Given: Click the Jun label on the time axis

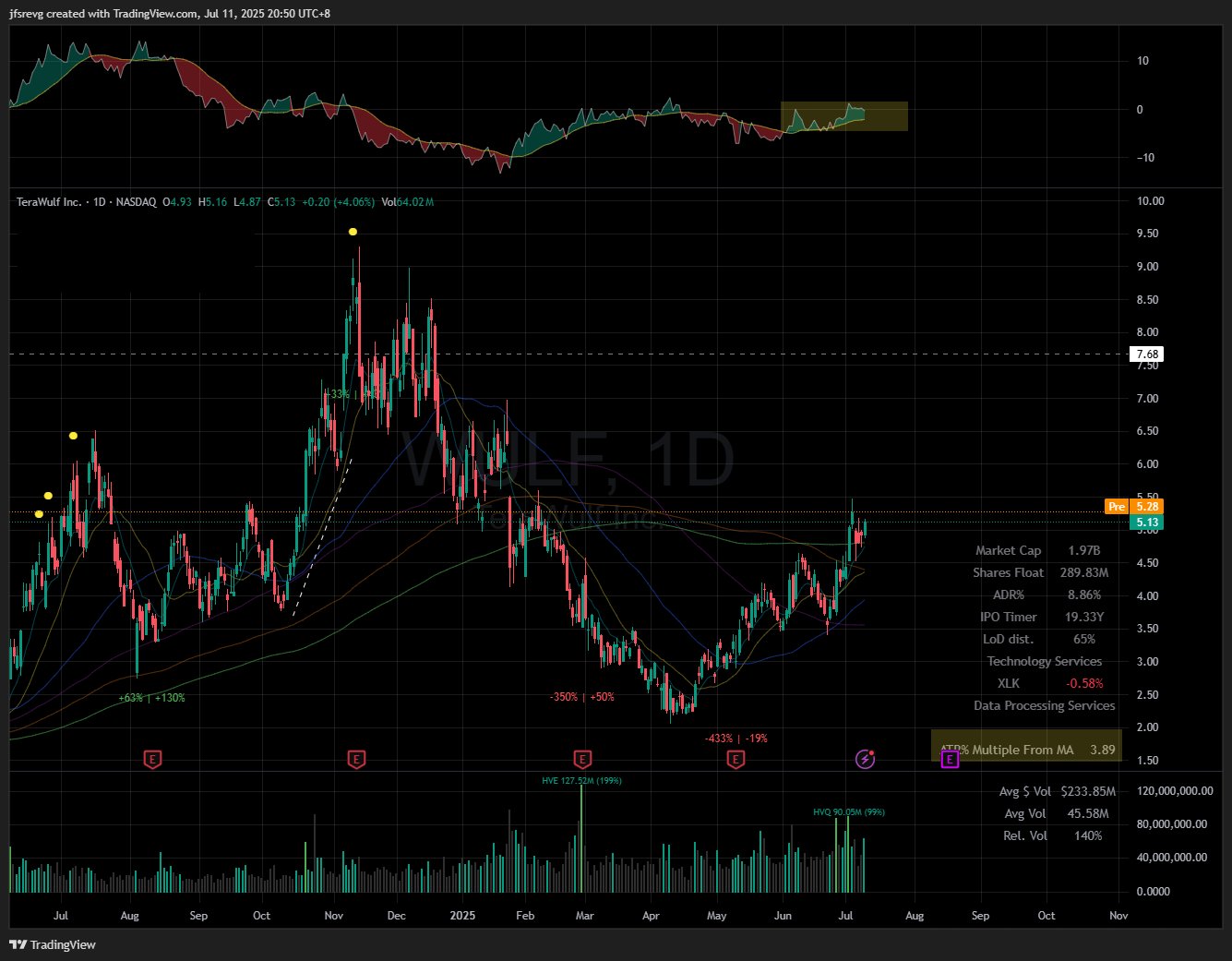Looking at the screenshot, I should coord(783,916).
